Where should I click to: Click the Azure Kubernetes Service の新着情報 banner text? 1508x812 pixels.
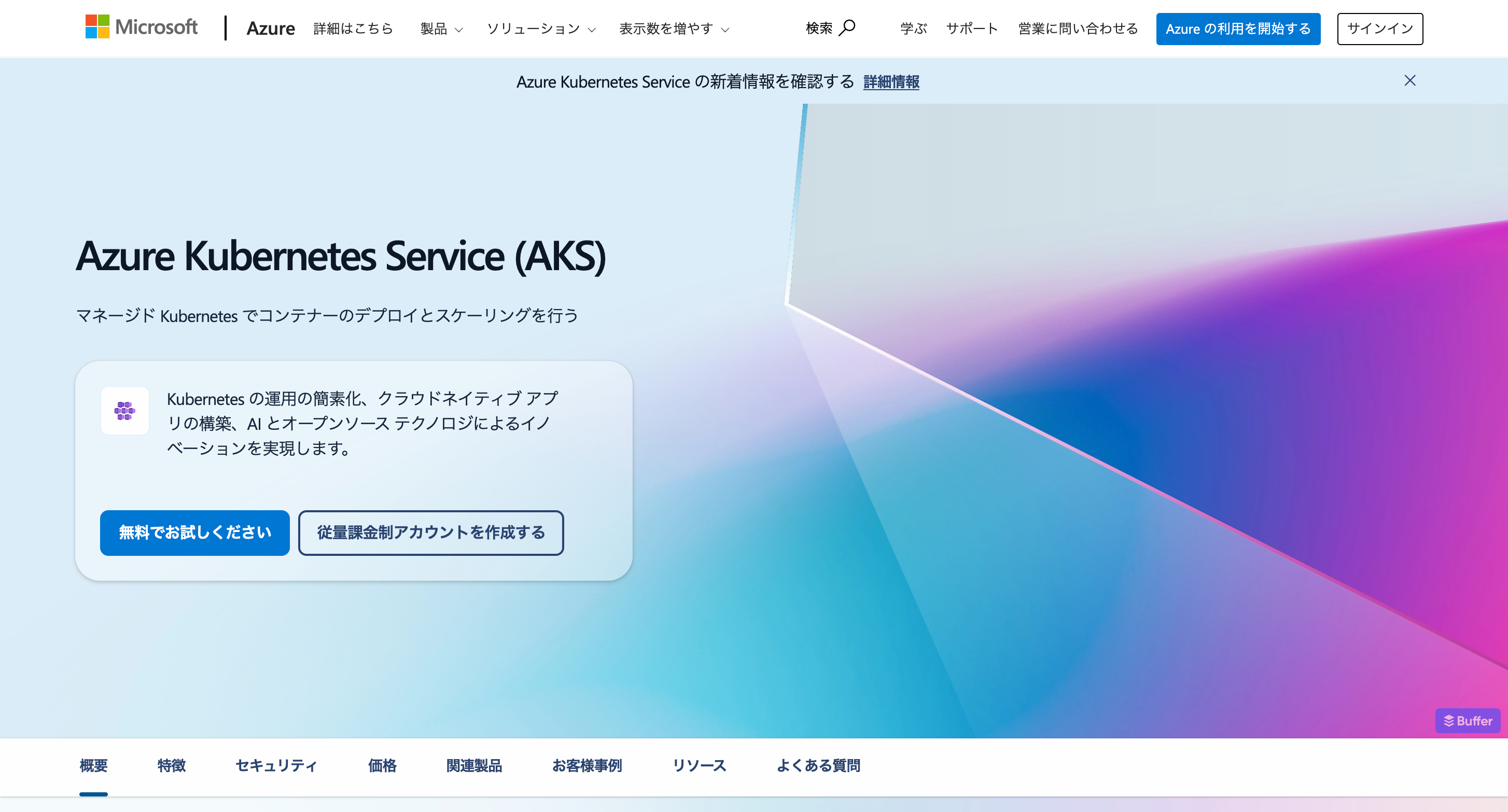pyautogui.click(x=686, y=81)
